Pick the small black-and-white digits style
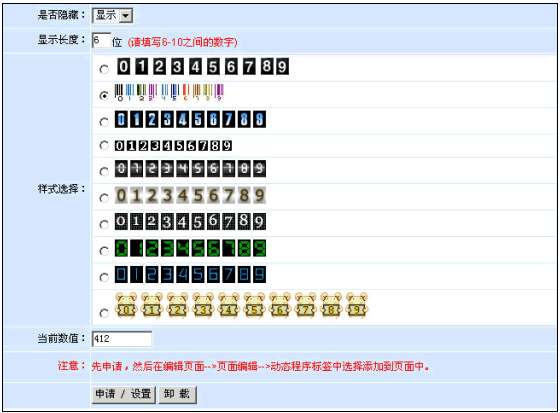 coord(104,145)
